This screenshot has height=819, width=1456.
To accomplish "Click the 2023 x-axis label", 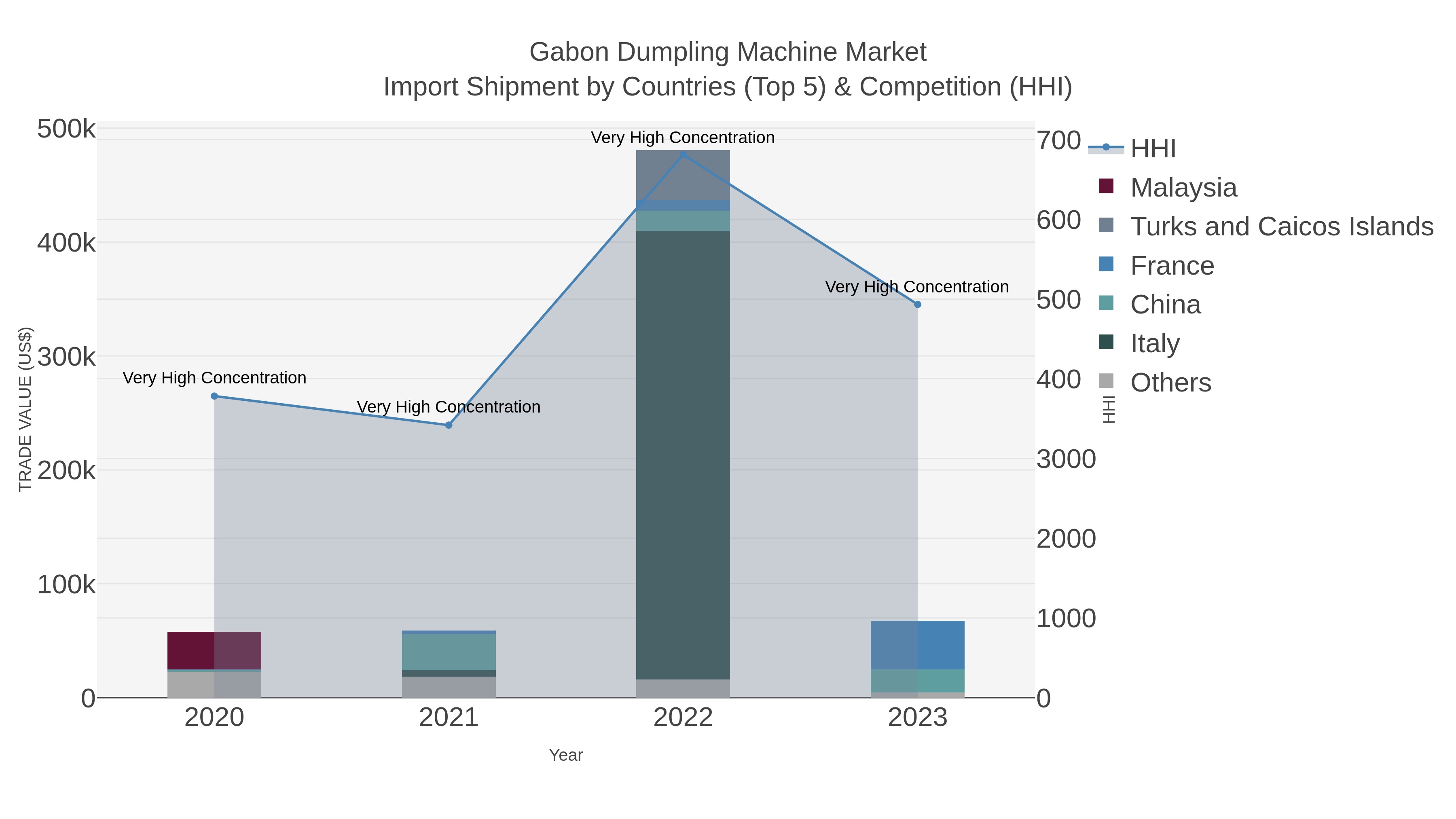I will pos(917,718).
